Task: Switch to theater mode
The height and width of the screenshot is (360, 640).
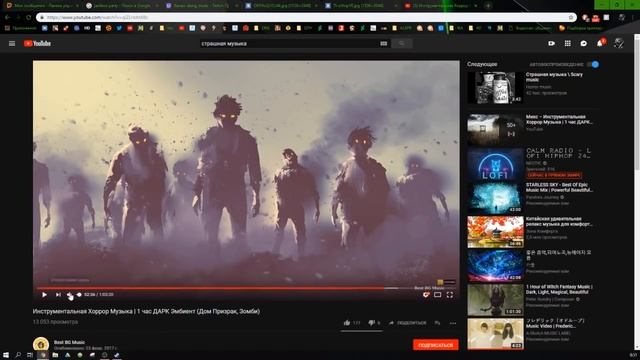Action: 438,295
